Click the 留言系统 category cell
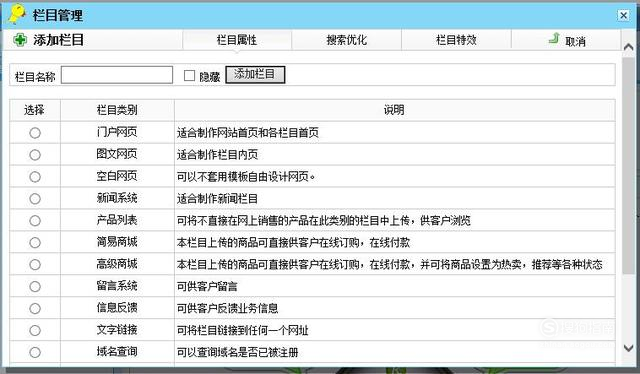This screenshot has width=640, height=374. (x=117, y=286)
